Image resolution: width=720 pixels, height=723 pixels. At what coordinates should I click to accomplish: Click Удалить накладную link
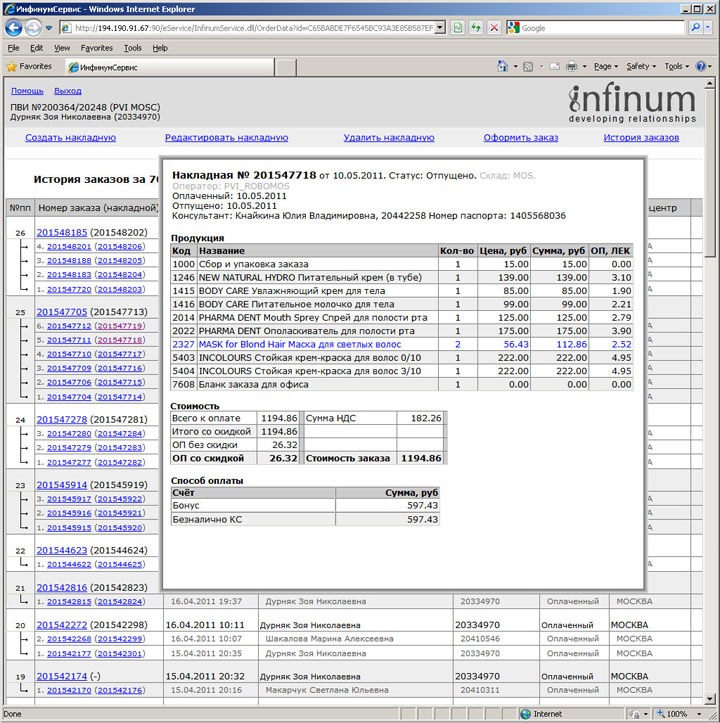pos(389,137)
